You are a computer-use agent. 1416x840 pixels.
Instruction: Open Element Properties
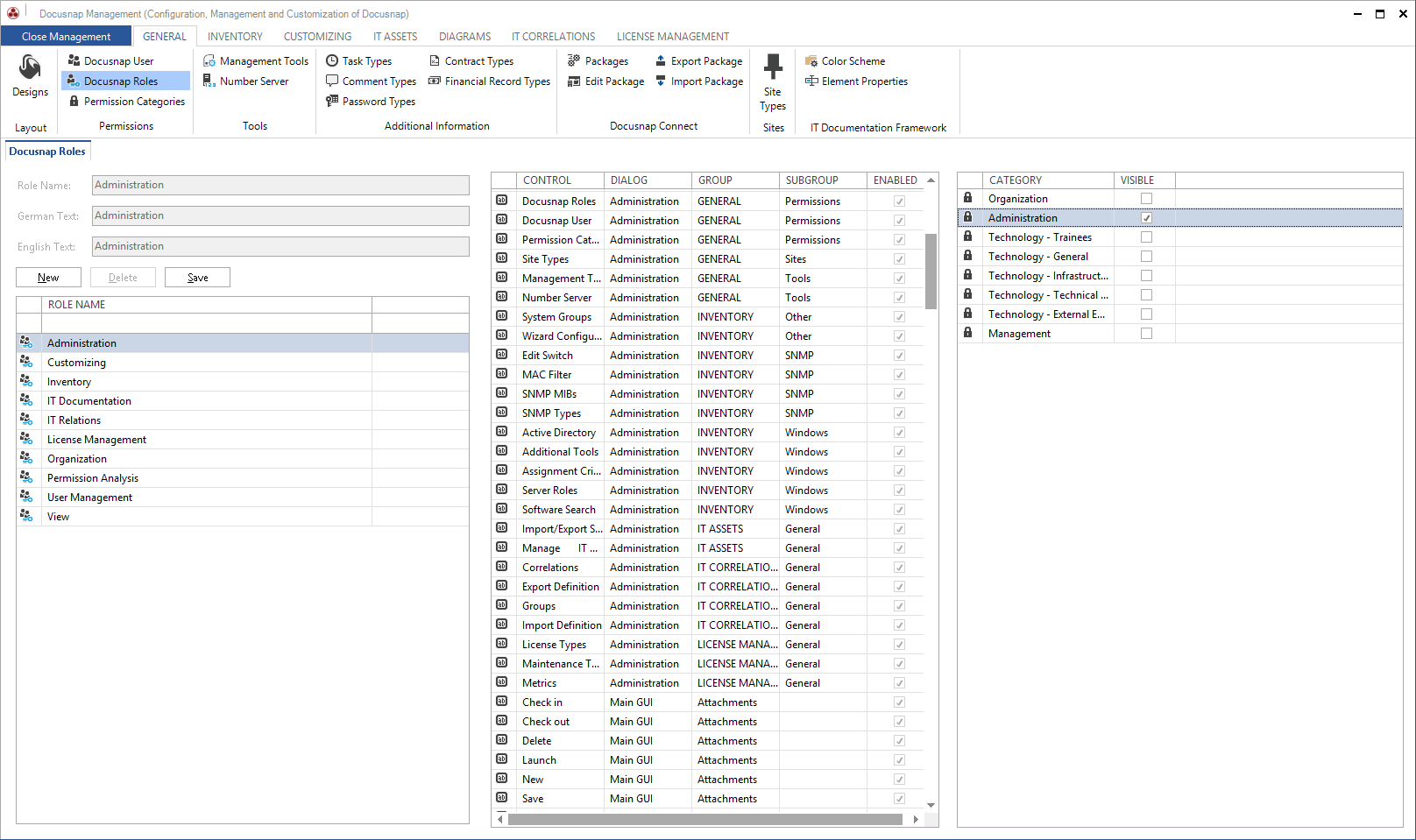pos(856,81)
